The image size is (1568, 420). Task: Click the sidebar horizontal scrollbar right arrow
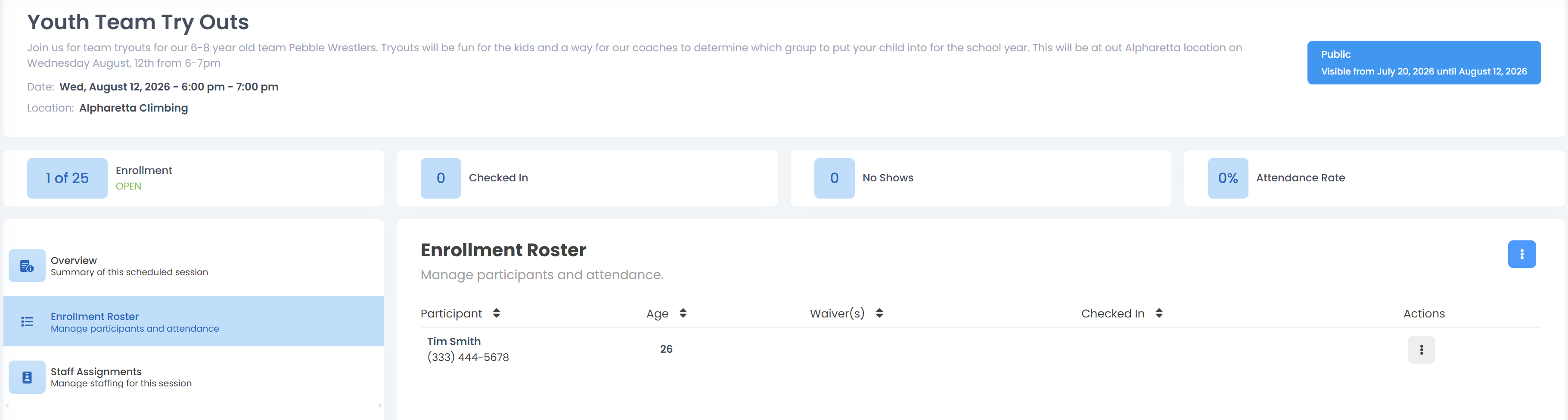tap(380, 405)
